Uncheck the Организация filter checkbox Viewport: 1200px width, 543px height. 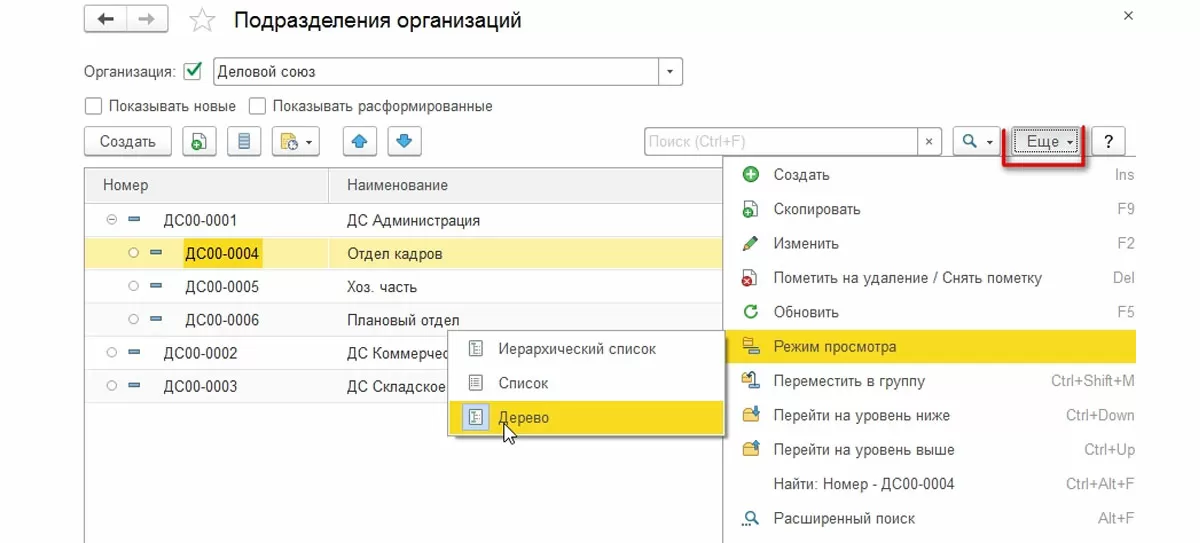coord(194,71)
